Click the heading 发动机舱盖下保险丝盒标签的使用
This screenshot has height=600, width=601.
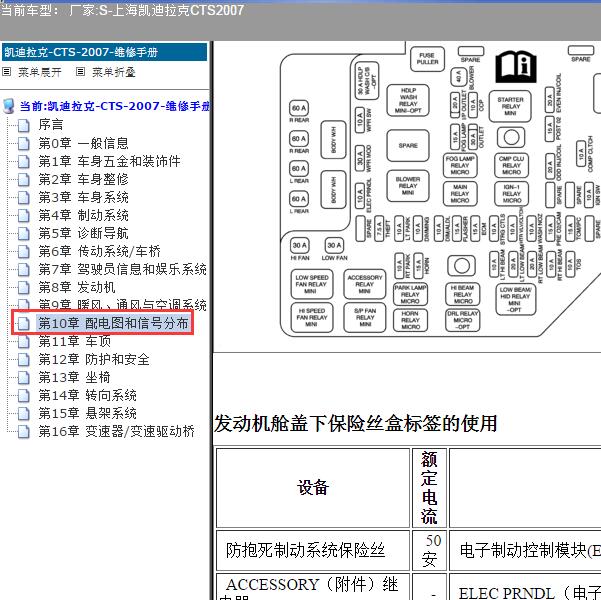[x=355, y=424]
